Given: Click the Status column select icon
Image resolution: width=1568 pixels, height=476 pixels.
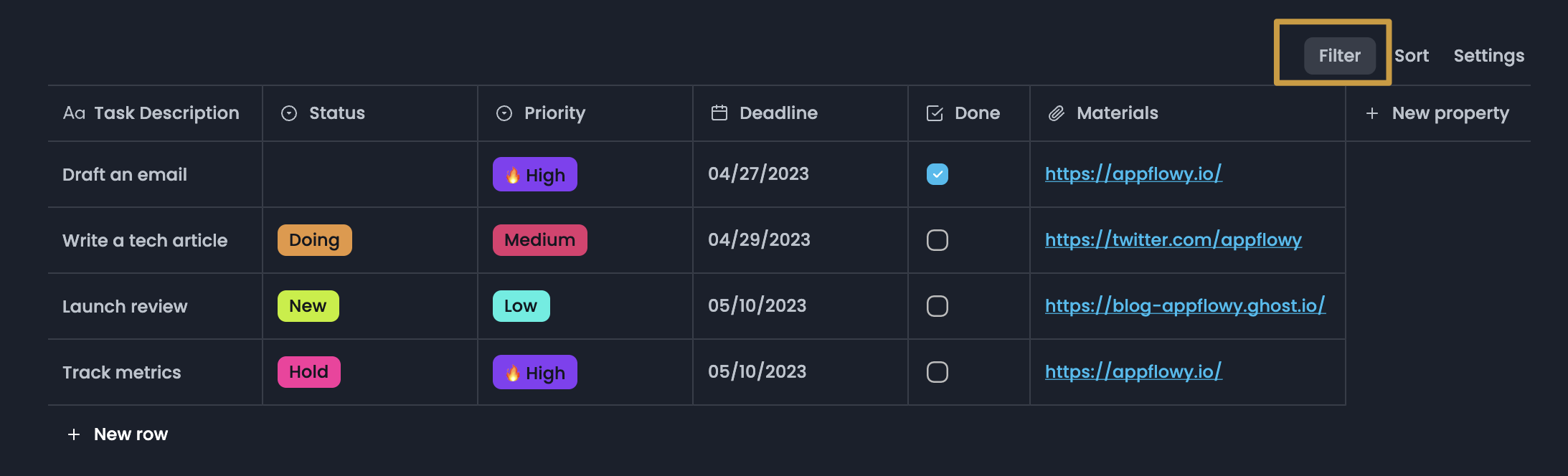Looking at the screenshot, I should [289, 113].
